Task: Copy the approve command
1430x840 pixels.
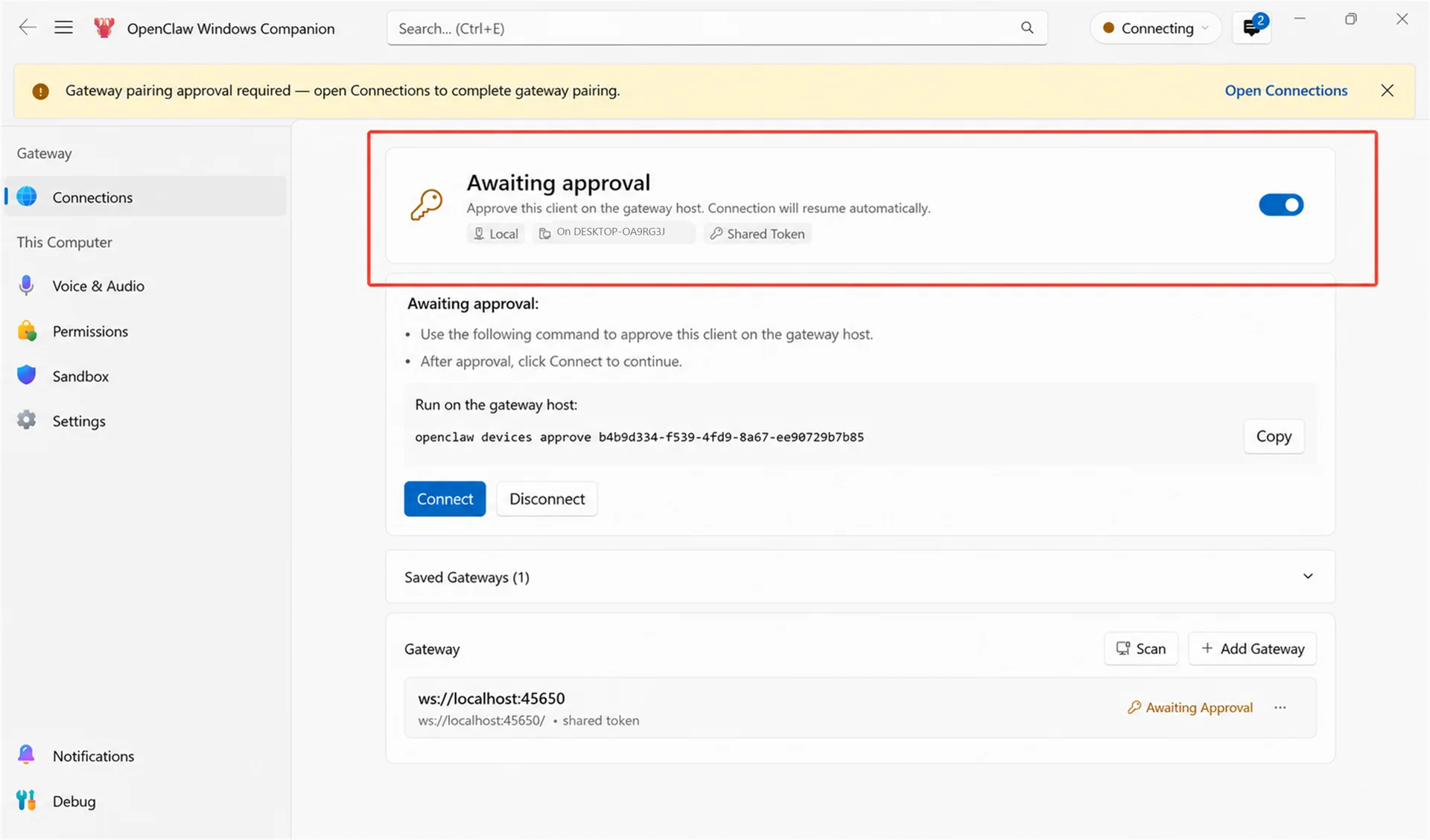Action: 1274,436
